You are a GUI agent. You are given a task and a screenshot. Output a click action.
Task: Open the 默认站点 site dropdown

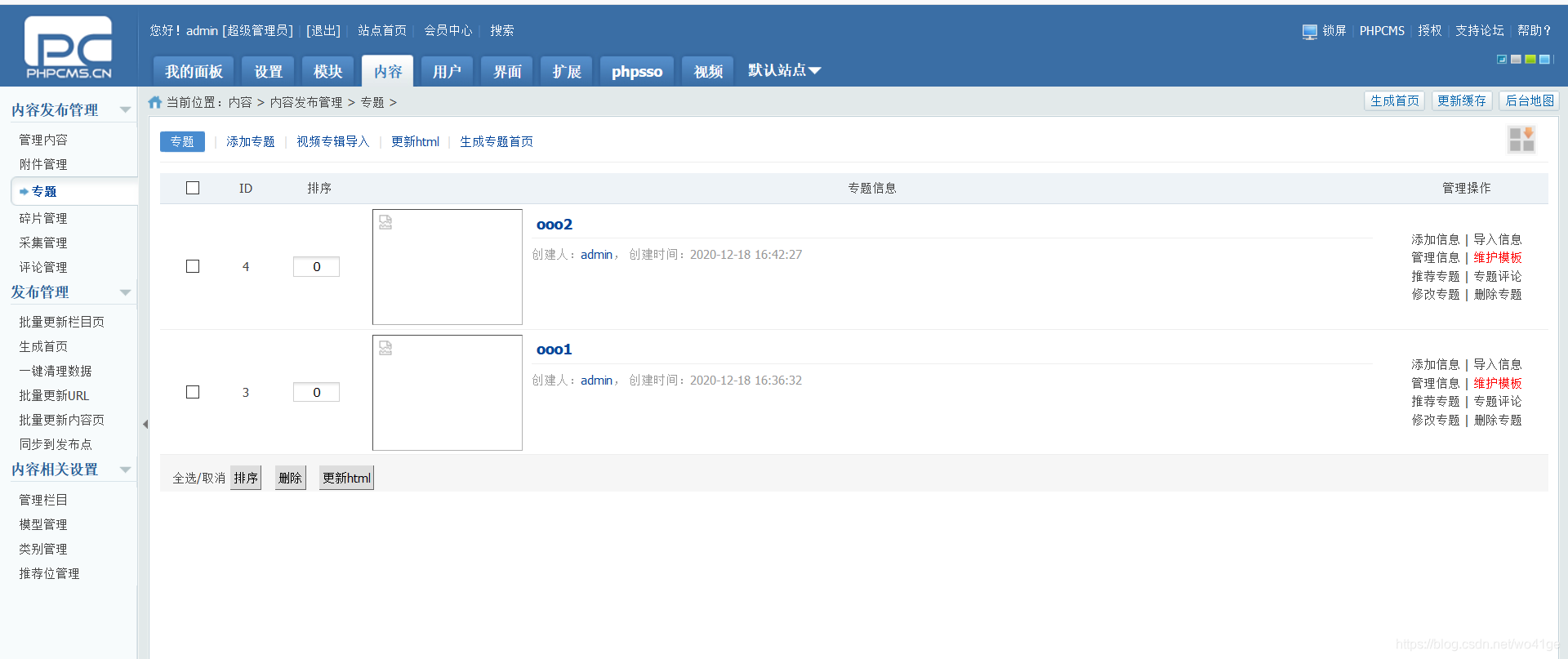coord(784,70)
